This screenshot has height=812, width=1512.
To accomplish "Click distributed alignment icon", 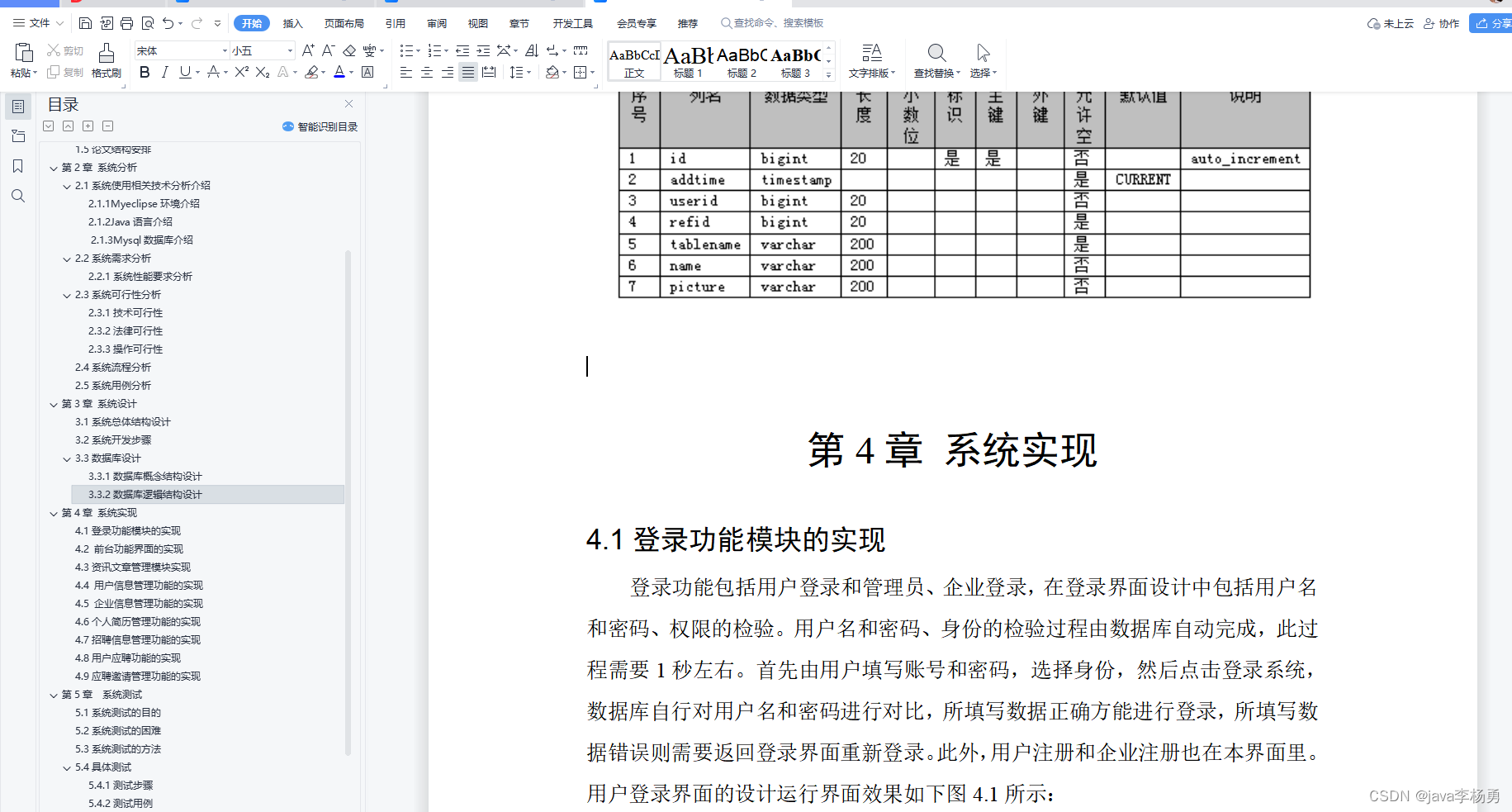I will point(489,73).
